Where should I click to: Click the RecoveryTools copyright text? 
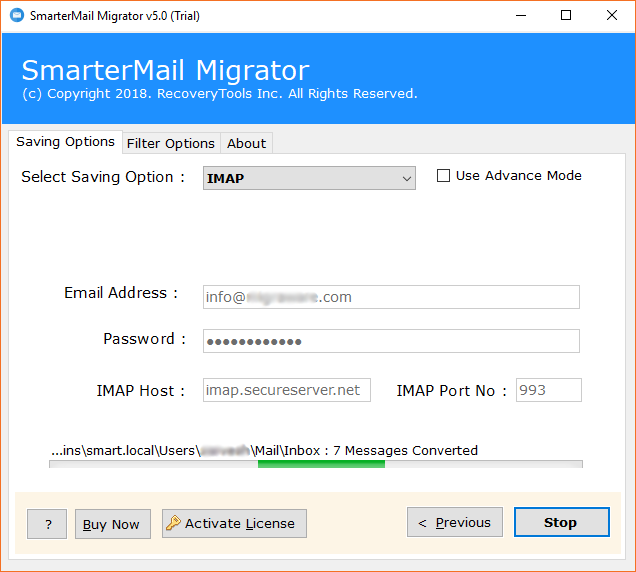tap(219, 94)
